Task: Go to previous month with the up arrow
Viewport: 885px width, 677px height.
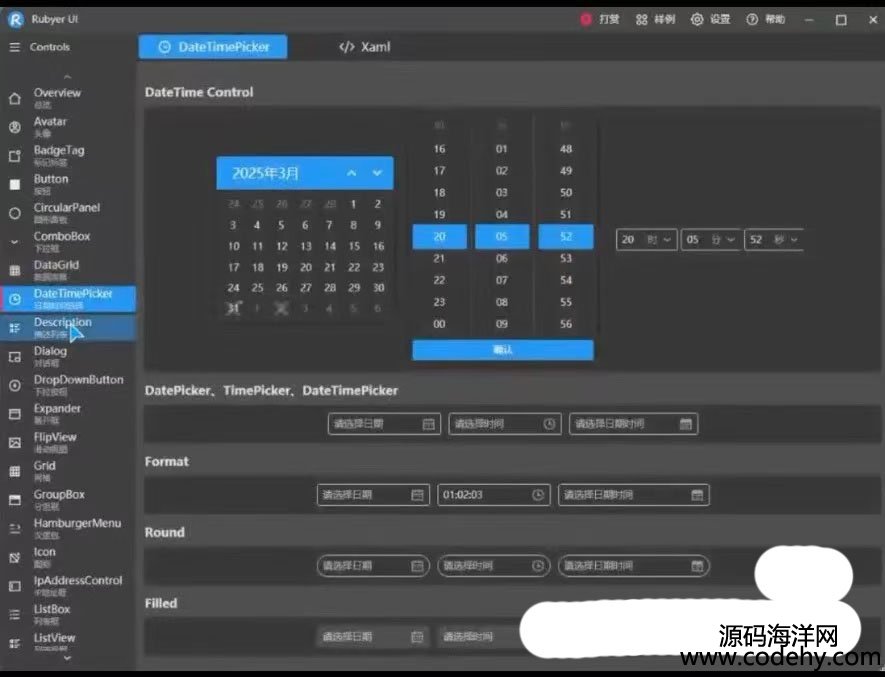Action: click(351, 173)
